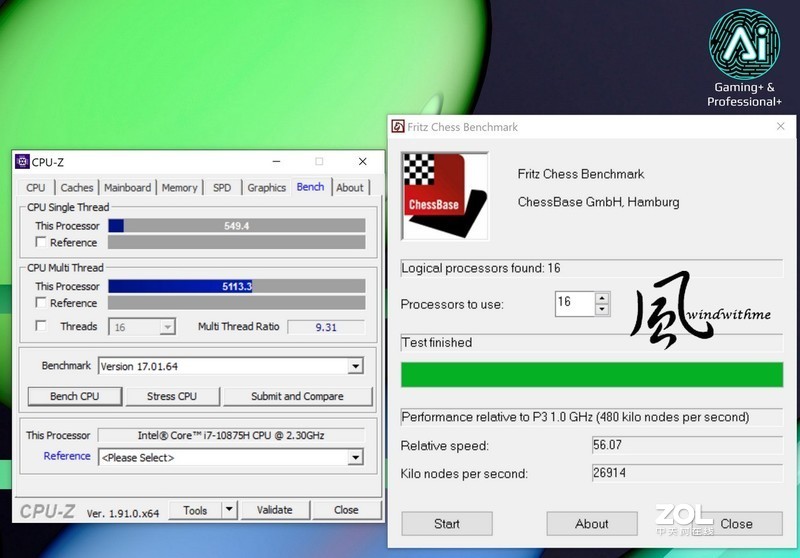Screen dimensions: 800x558
Task: Switch to the SPD tab
Action: pos(222,188)
